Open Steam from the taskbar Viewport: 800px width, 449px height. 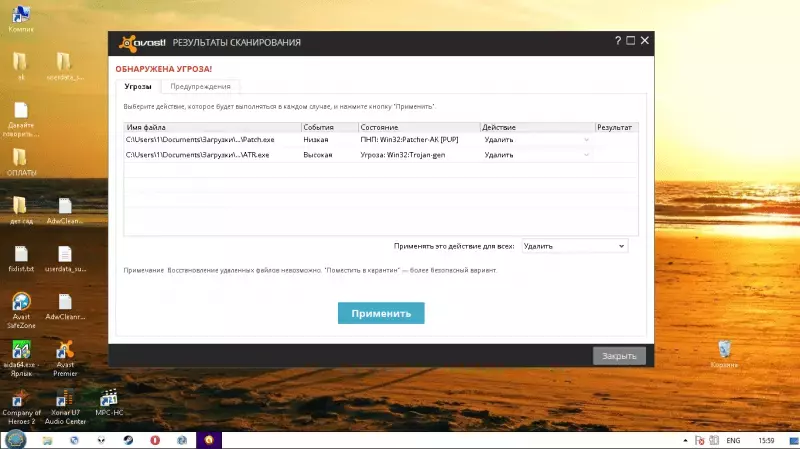(128, 440)
